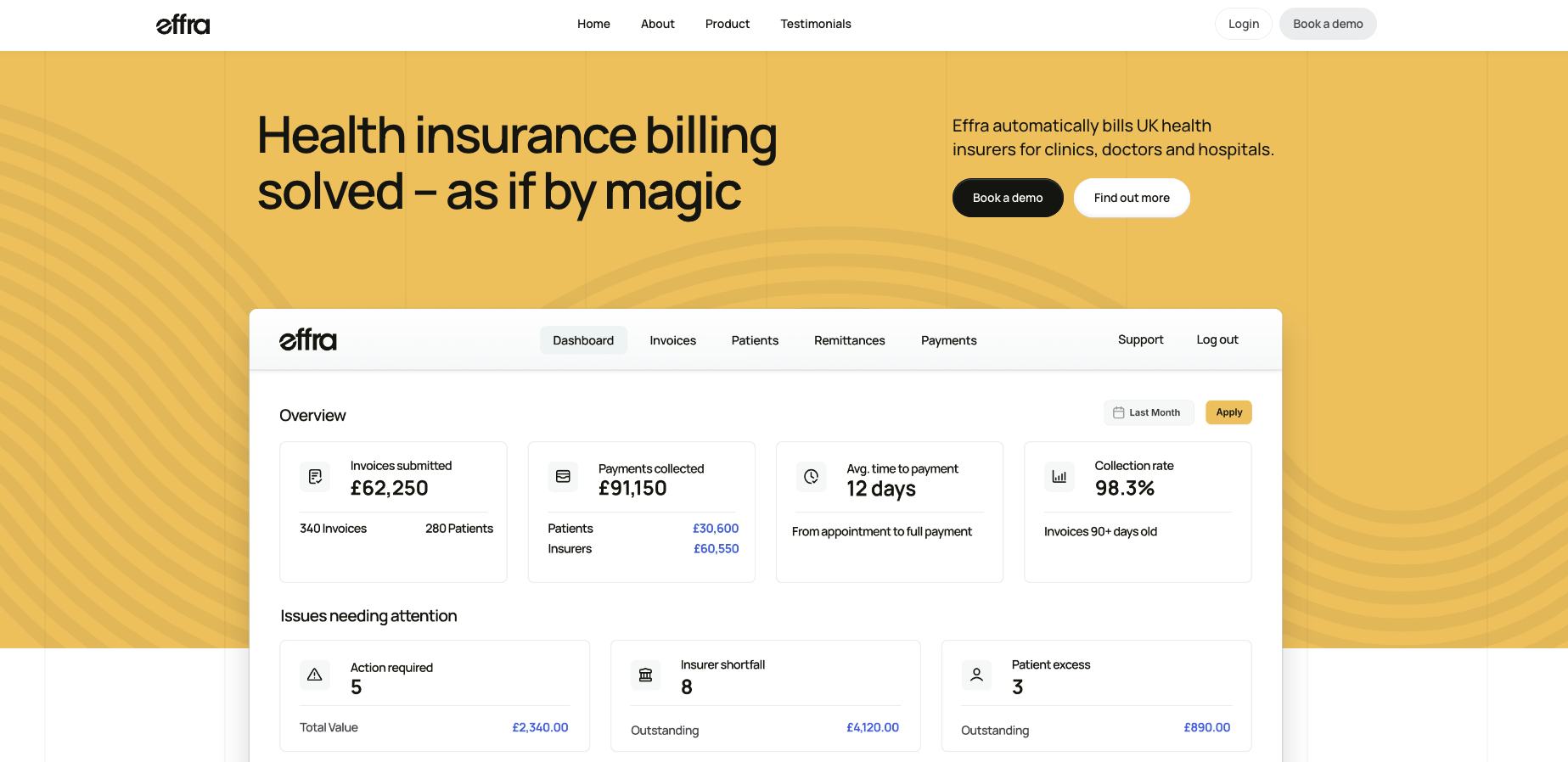
Task: Click the Health insurance billing hero headline
Action: tap(517, 164)
